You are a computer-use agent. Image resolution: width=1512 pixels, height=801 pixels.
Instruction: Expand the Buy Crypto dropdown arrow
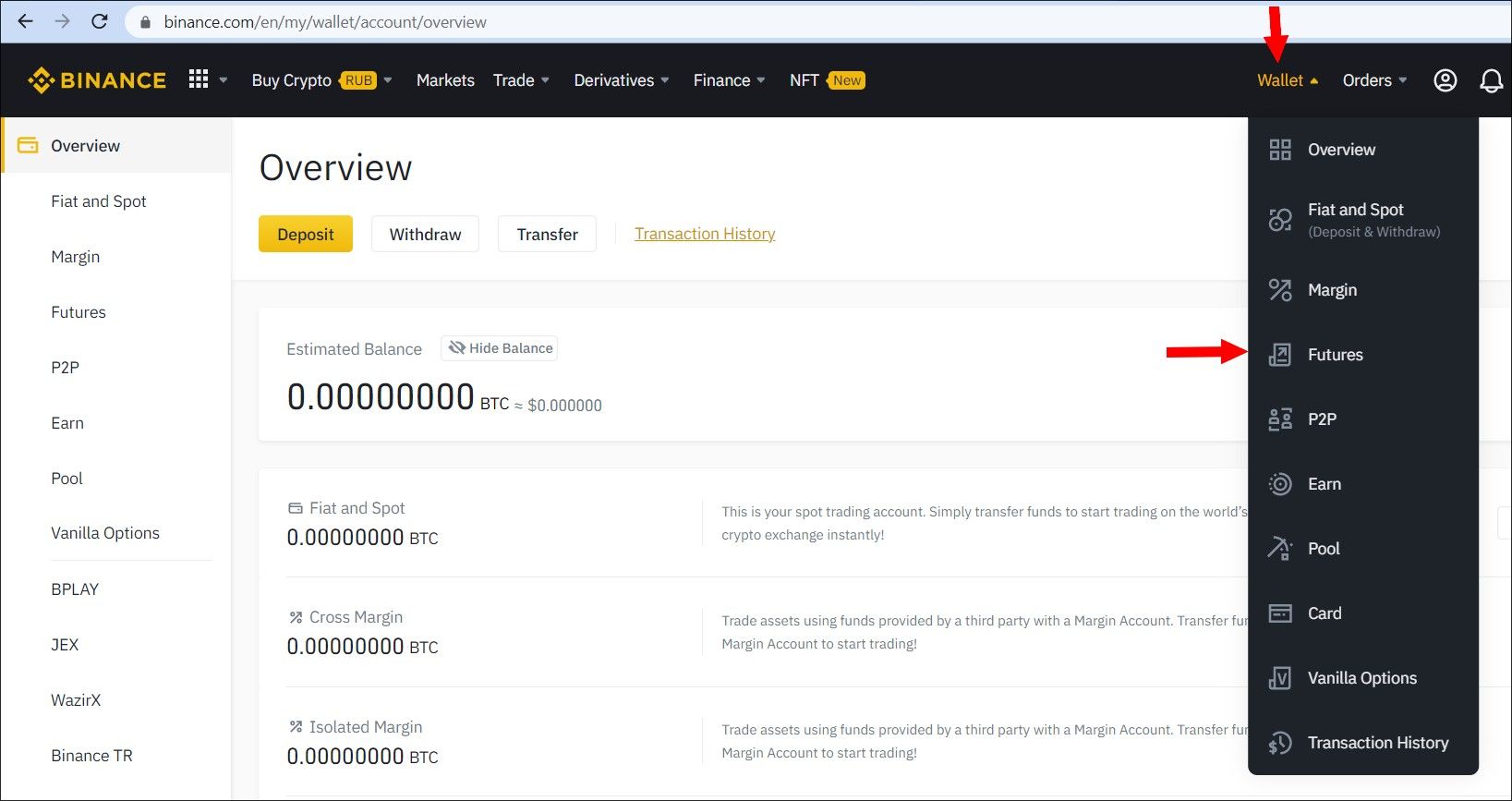(388, 80)
